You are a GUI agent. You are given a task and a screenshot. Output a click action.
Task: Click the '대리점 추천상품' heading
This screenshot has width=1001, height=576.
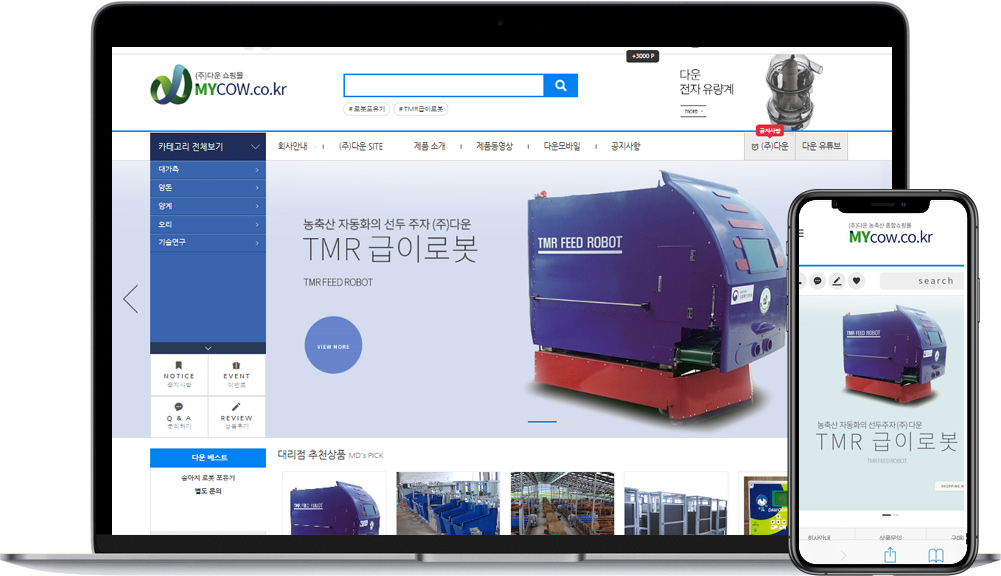pos(312,455)
